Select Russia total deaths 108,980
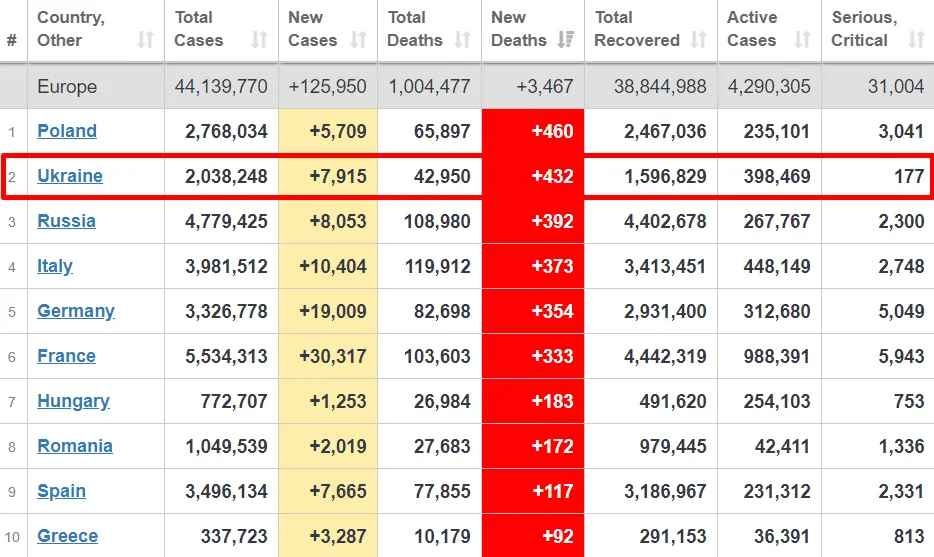Screen dimensions: 934x557 pos(437,221)
